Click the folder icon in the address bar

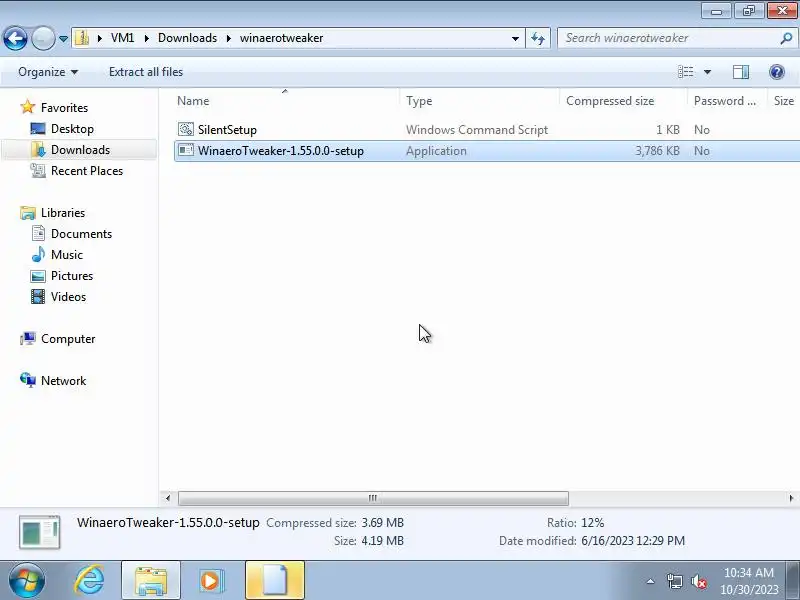pos(82,38)
